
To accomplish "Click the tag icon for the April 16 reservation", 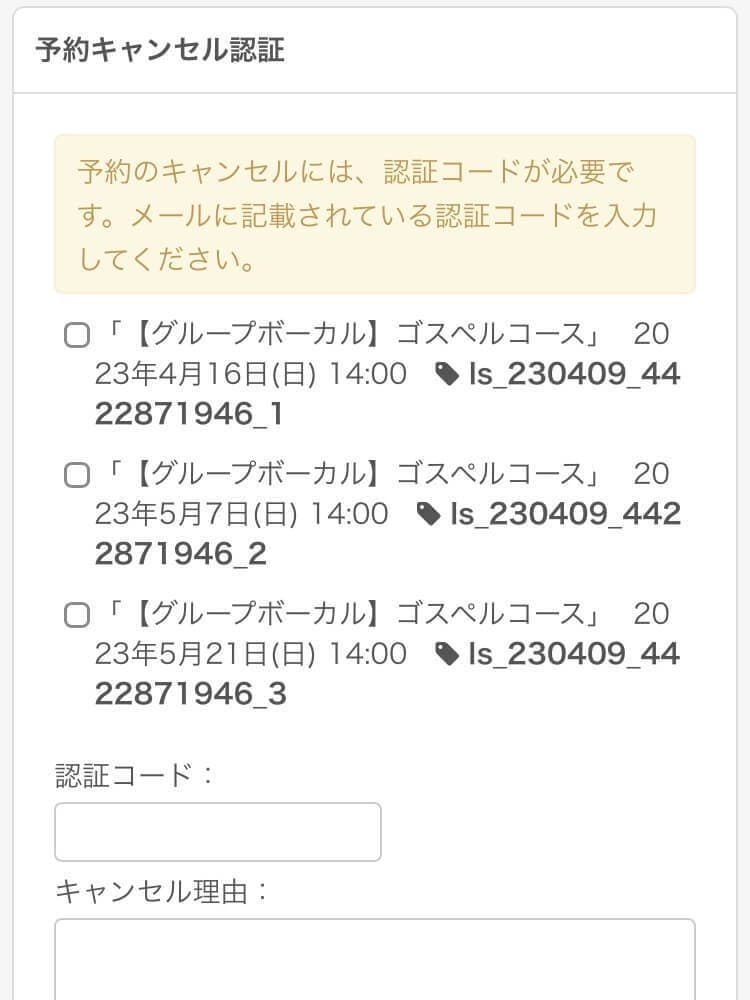I will point(447,375).
